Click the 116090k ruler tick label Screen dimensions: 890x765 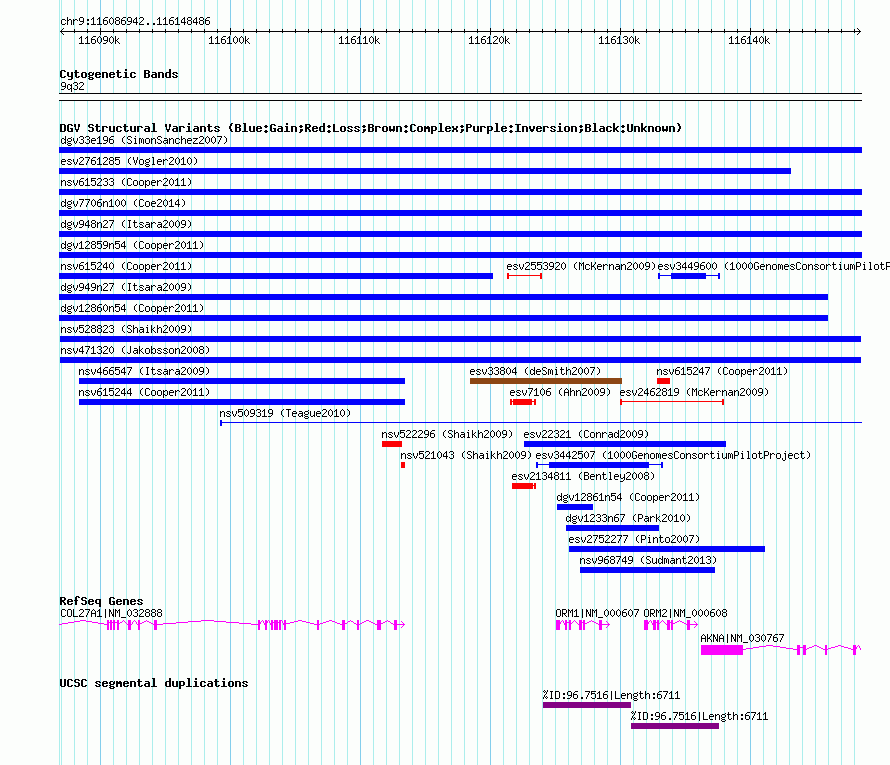(x=99, y=40)
